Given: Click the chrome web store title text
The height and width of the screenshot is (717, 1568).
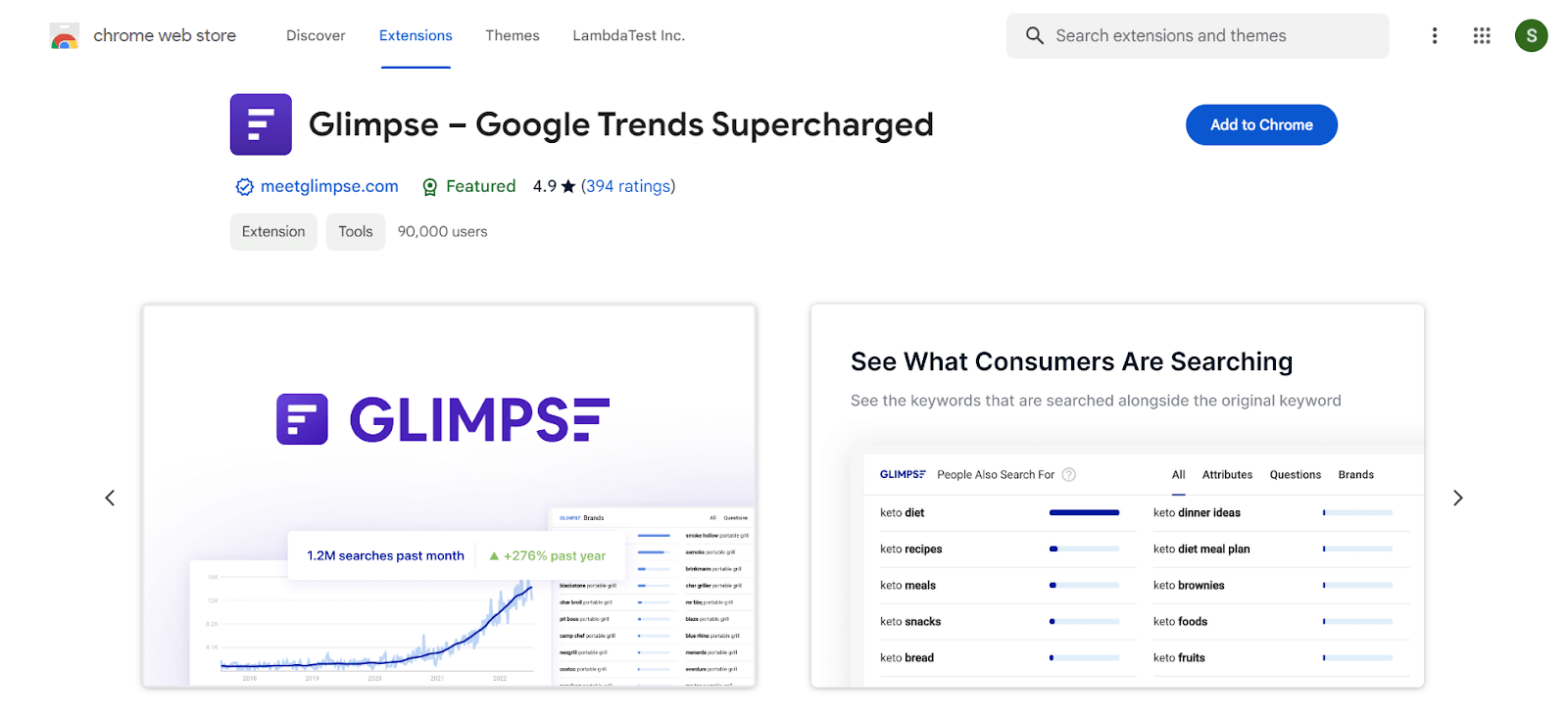Looking at the screenshot, I should pyautogui.click(x=165, y=35).
